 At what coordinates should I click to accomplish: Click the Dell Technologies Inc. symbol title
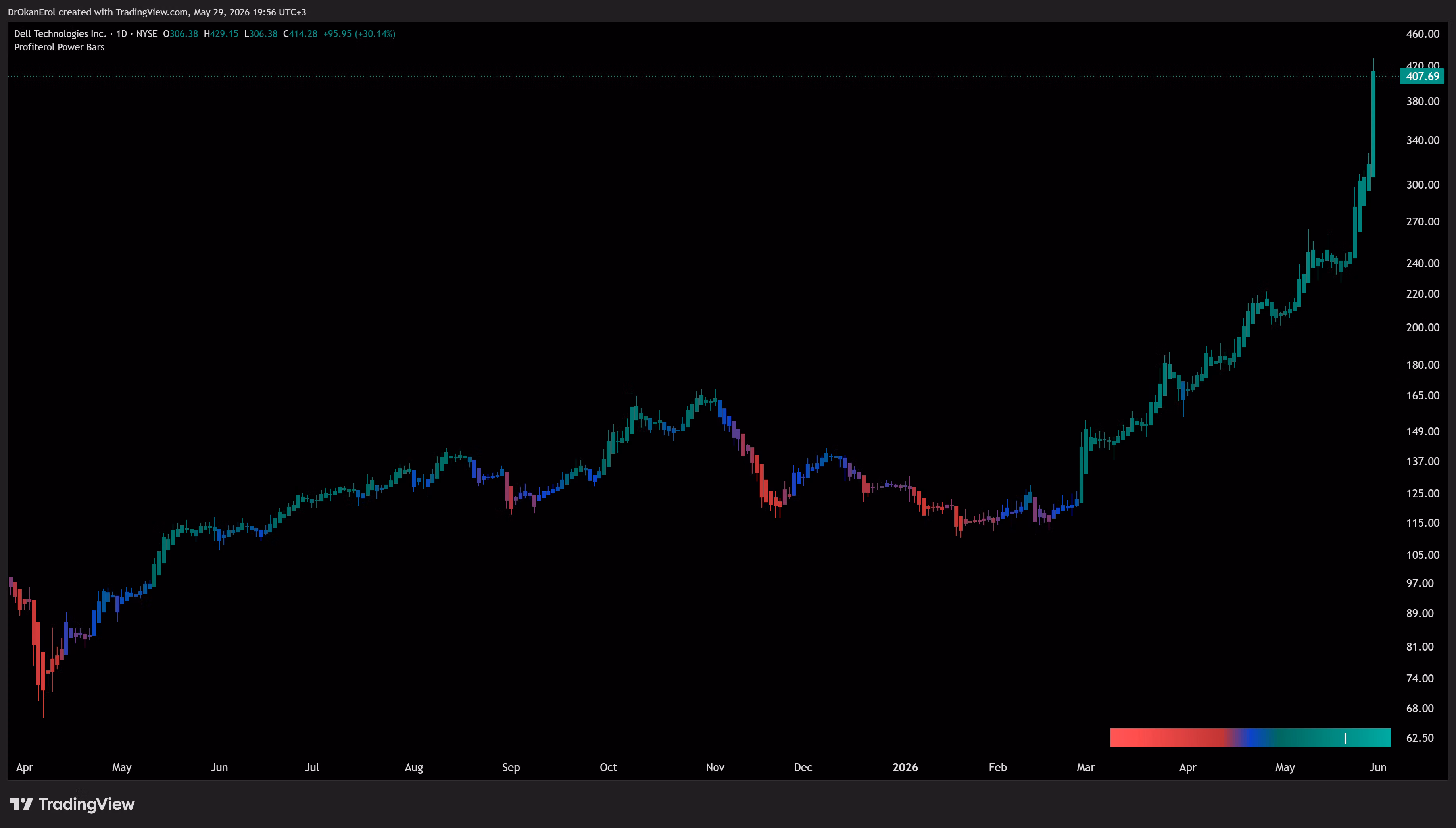coord(60,34)
